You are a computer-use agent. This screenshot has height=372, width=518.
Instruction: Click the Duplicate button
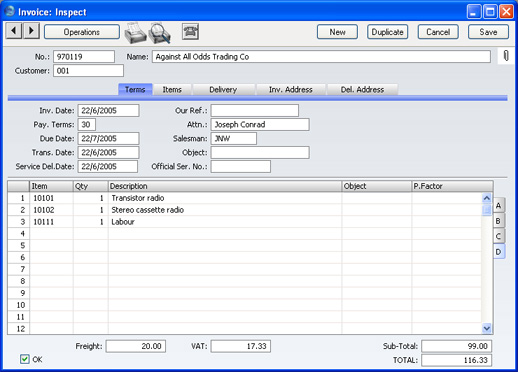[387, 32]
